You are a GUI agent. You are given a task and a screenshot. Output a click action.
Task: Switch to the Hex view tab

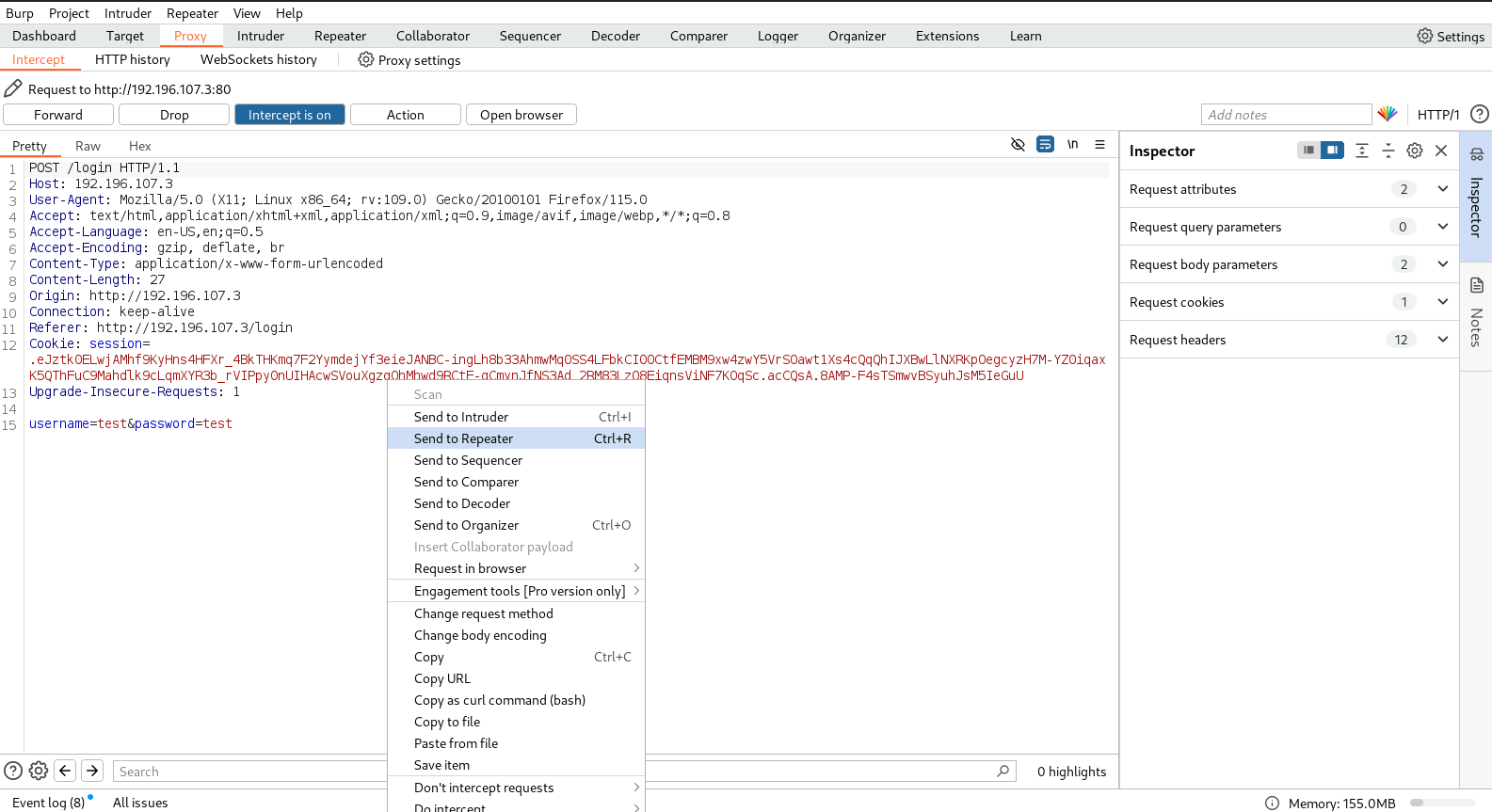(x=140, y=146)
